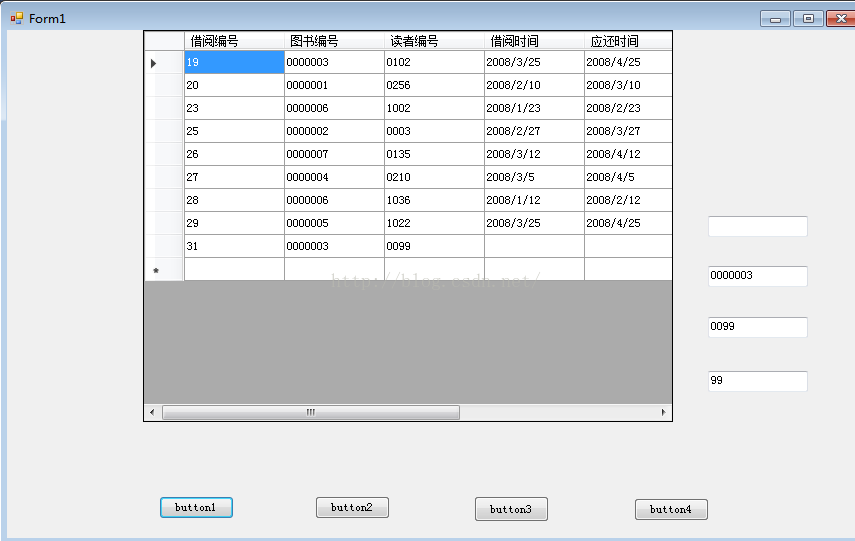Click the right arrow of the horizontal scrollbar

coord(664,412)
